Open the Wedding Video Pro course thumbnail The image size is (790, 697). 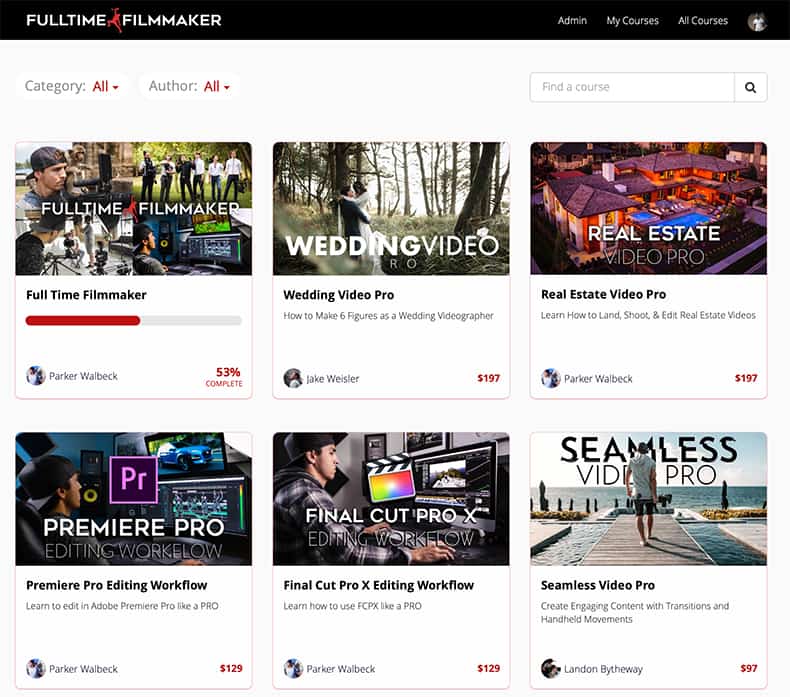(391, 209)
